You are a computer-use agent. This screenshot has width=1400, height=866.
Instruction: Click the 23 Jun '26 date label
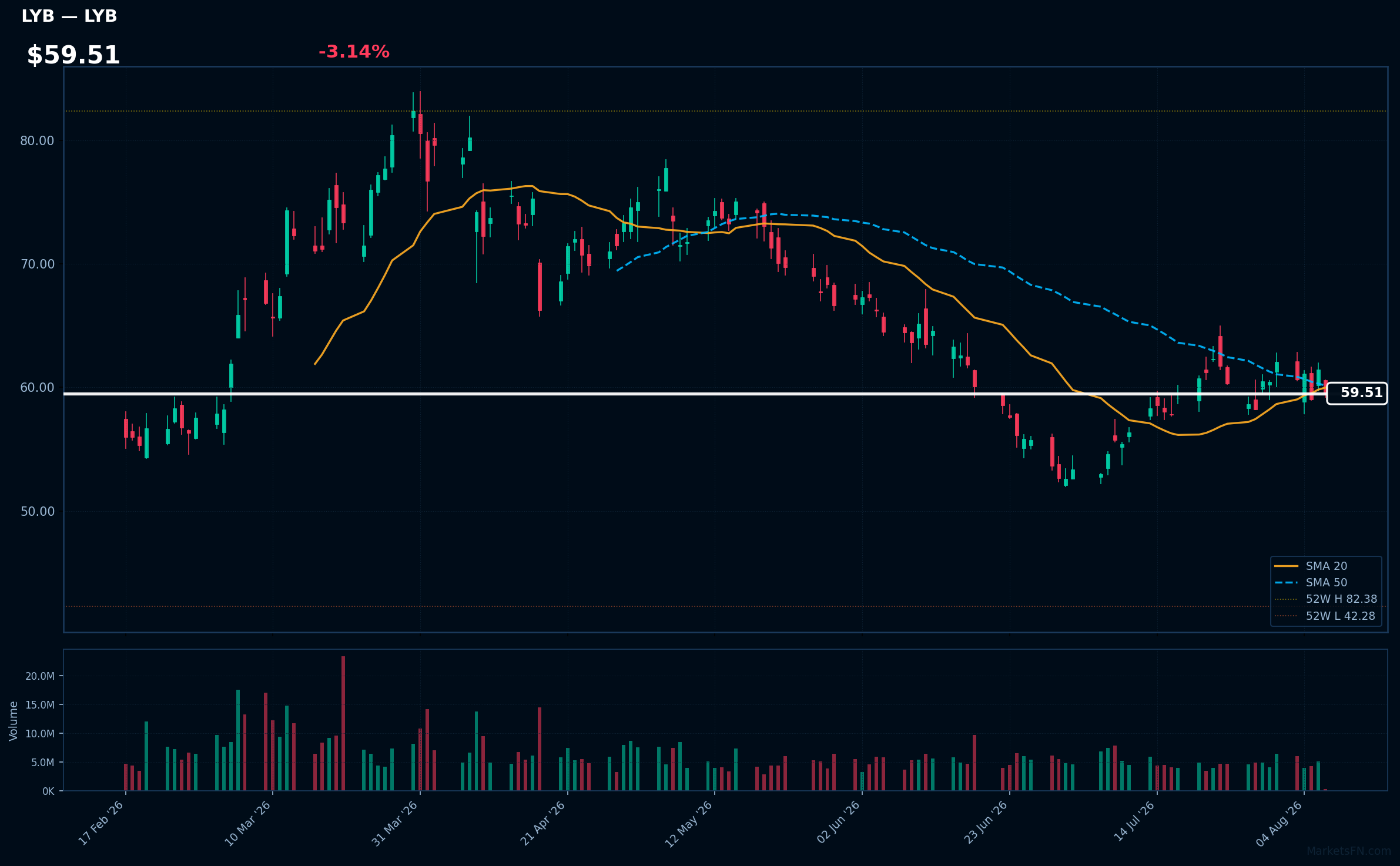point(986,823)
